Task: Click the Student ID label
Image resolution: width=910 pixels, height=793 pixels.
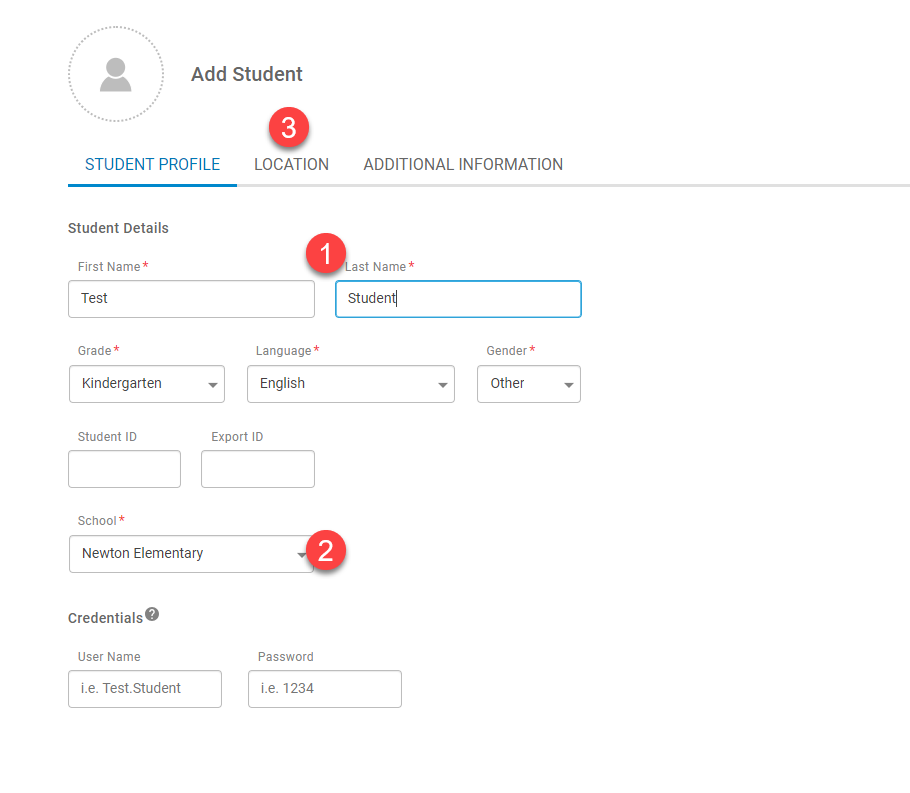Action: point(107,437)
